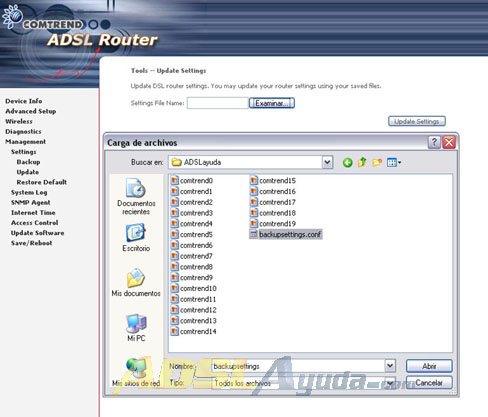Select the comtrend14 file

(x=194, y=331)
